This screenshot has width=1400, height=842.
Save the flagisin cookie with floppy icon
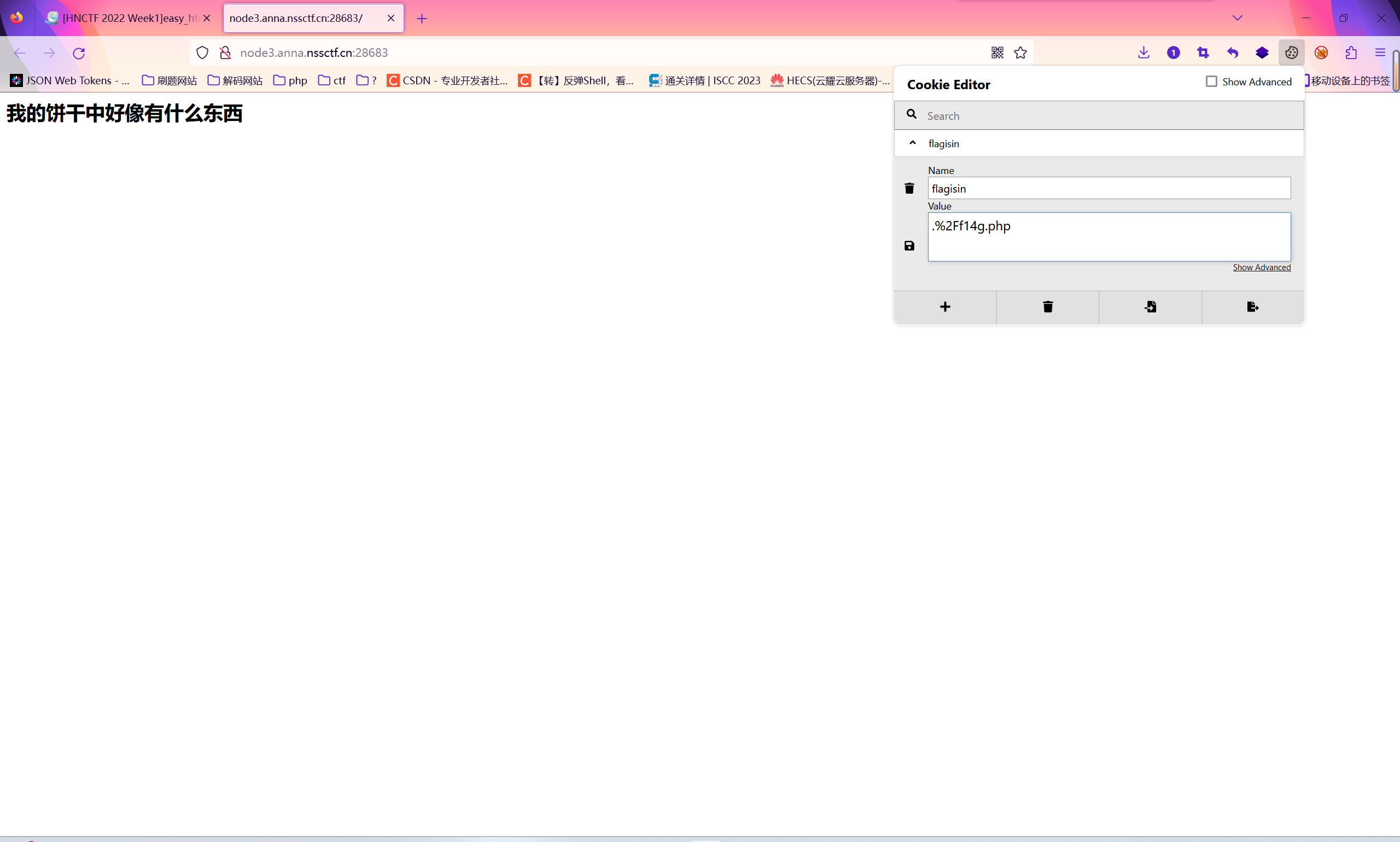909,246
